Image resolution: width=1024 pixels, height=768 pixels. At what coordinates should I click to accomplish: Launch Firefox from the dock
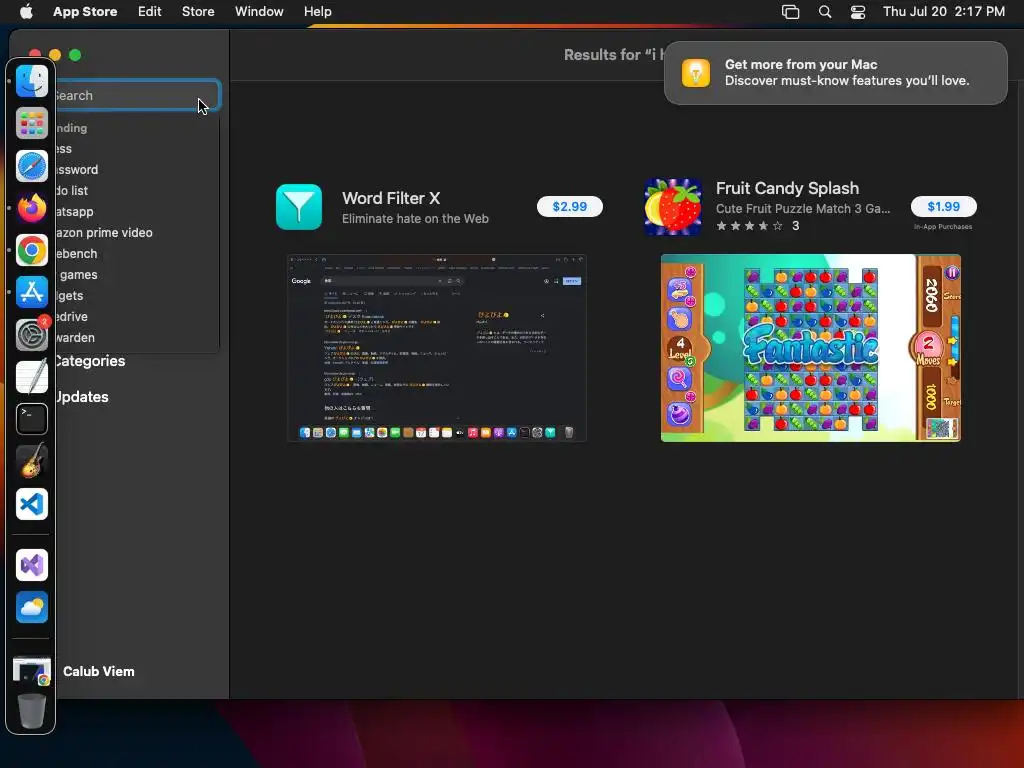pos(31,208)
